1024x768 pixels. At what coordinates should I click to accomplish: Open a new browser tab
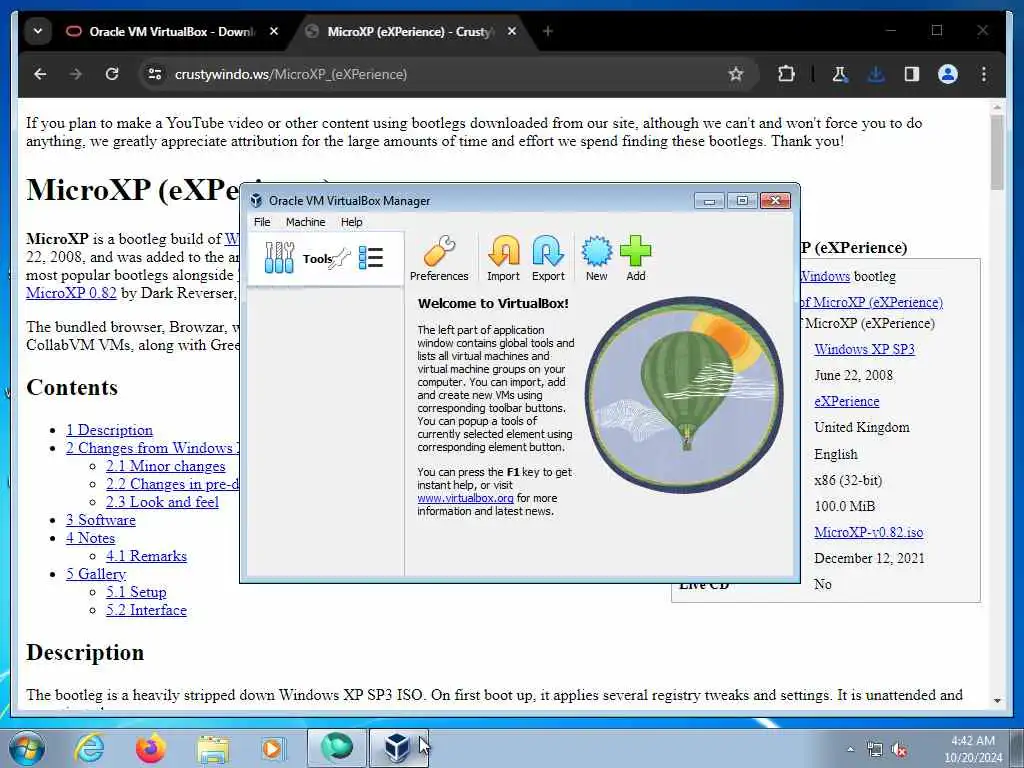(547, 31)
